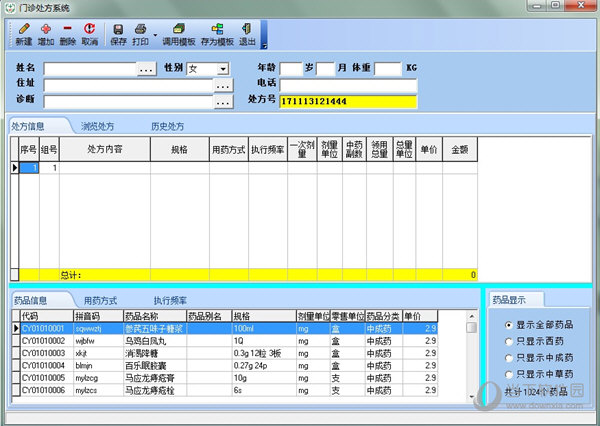This screenshot has height=426, width=600.
Task: Select 只显示中成药 radio button
Action: click(509, 358)
